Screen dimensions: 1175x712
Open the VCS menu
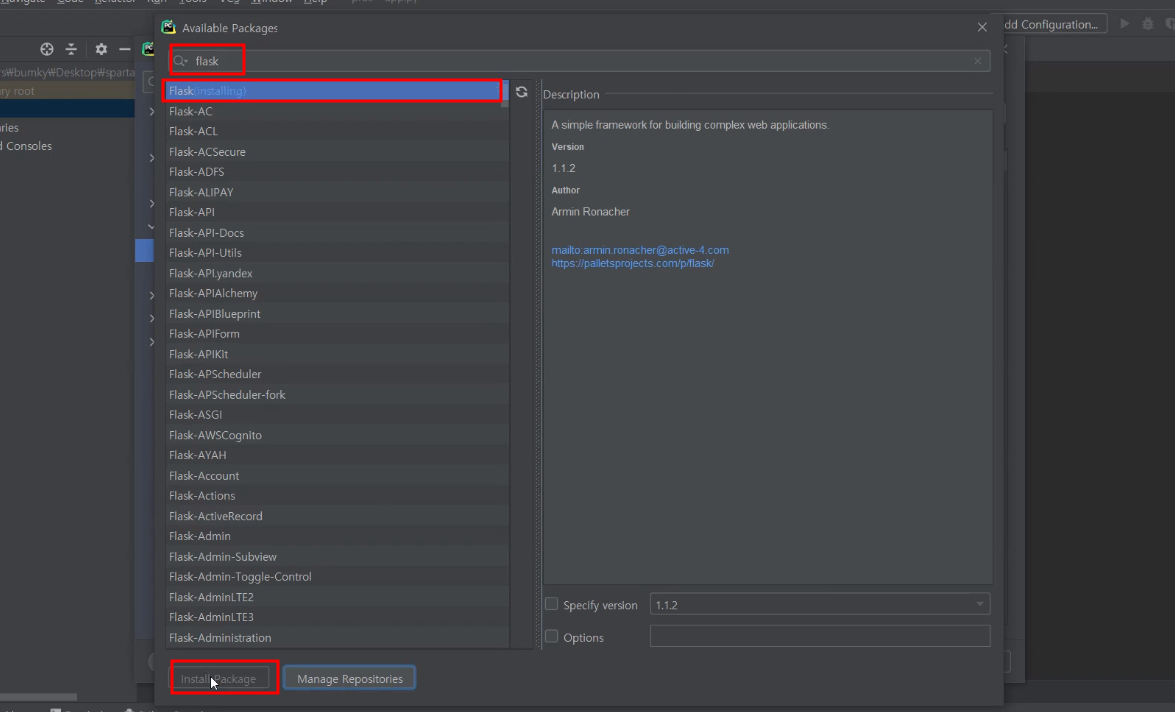click(x=229, y=1)
